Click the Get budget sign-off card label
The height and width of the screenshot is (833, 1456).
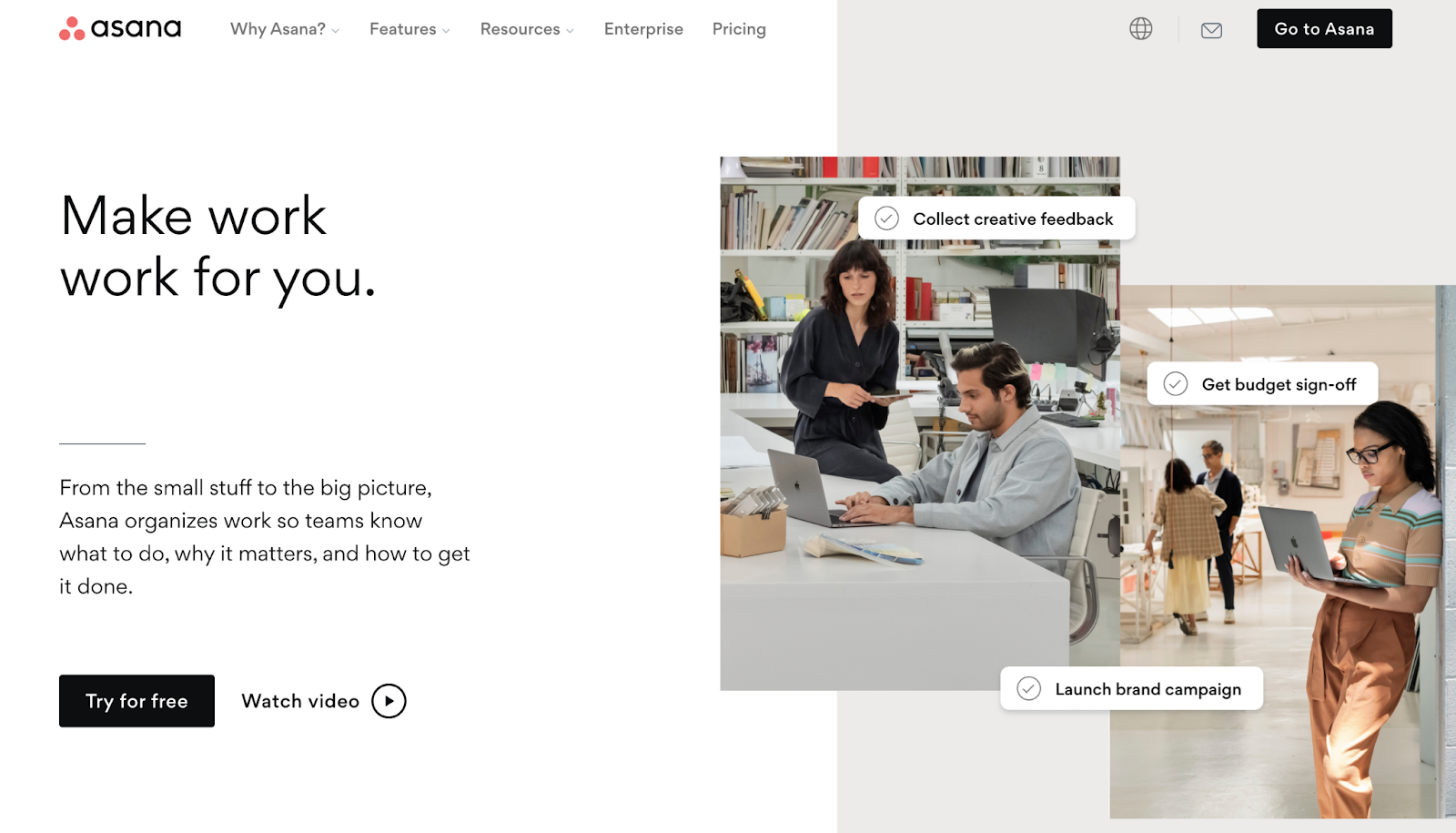1279,384
